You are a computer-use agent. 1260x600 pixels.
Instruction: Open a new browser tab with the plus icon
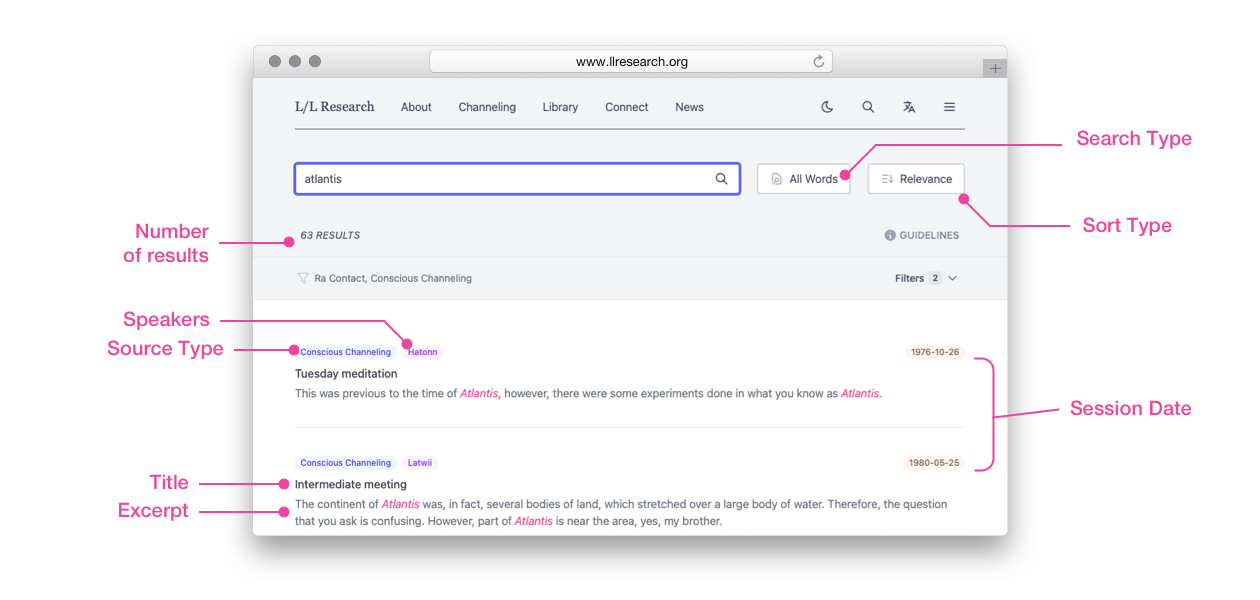coord(995,68)
